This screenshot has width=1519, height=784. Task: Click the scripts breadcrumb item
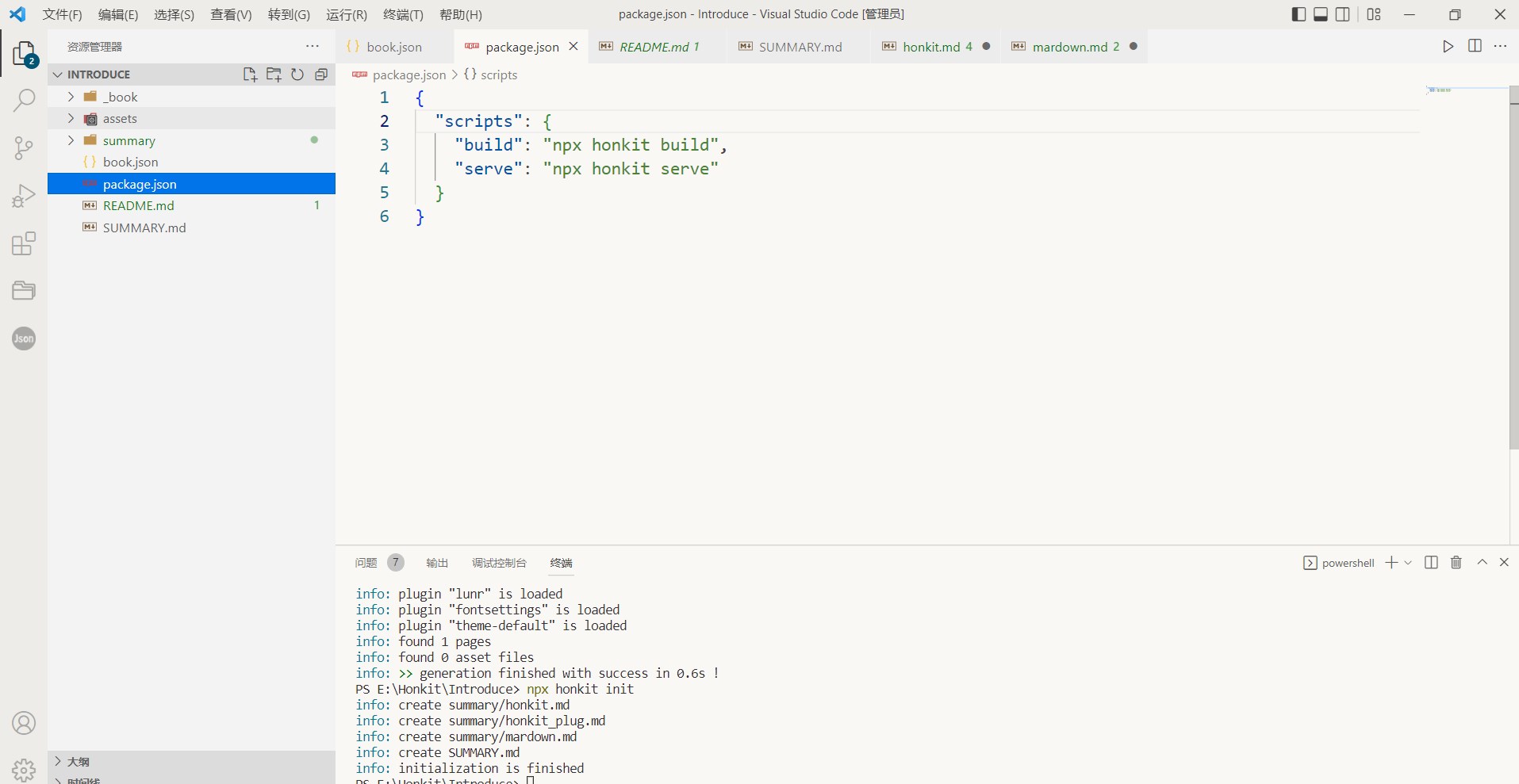coord(499,75)
